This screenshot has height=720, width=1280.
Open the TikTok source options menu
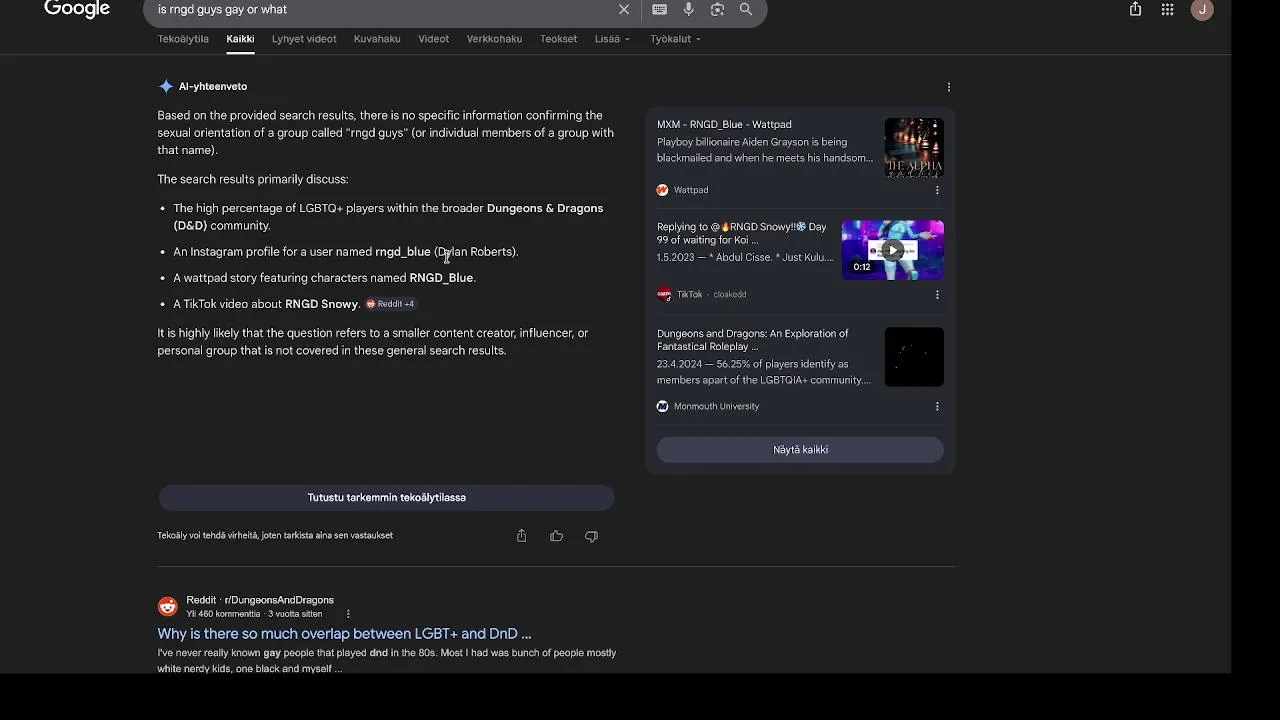tap(937, 295)
